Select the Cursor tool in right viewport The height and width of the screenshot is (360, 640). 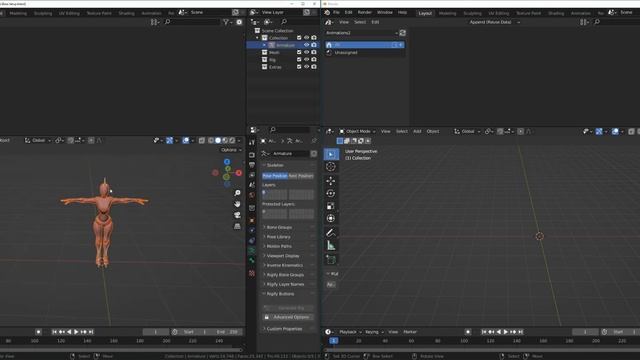331,167
